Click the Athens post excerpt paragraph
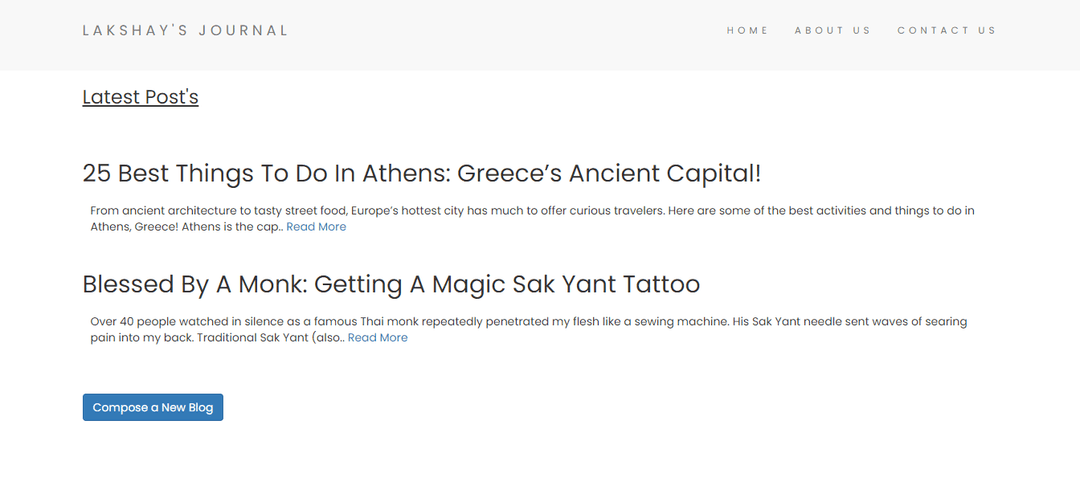Viewport: 1080px width, 498px height. [x=532, y=218]
